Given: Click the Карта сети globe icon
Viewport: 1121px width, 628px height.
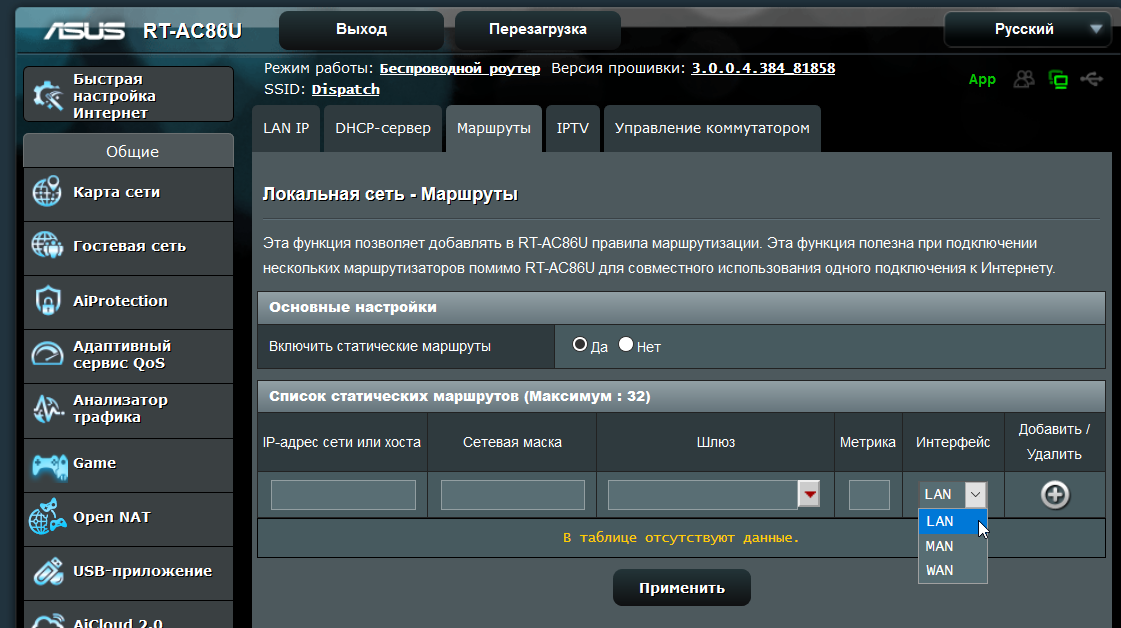Looking at the screenshot, I should coord(47,192).
